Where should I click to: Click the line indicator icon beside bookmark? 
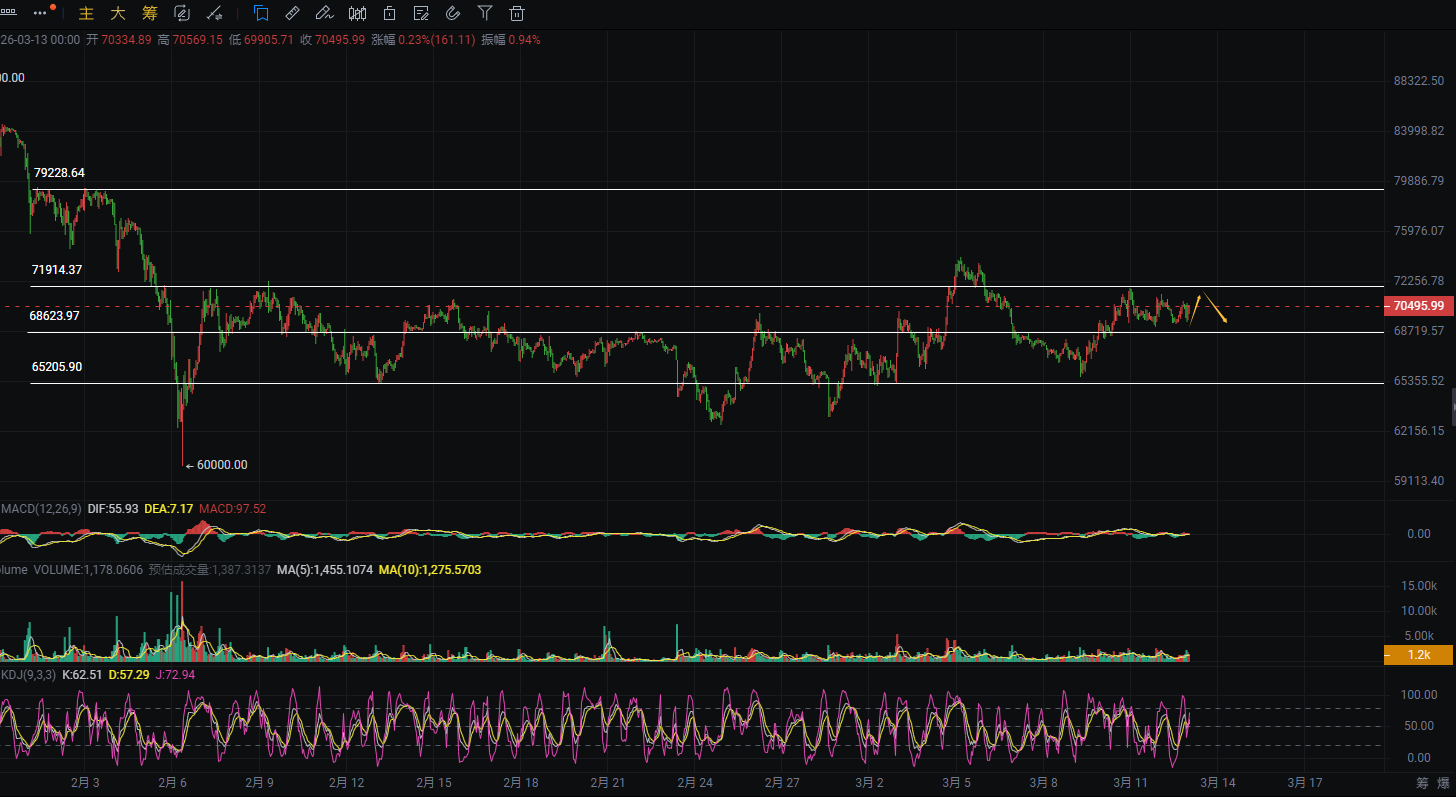(x=214, y=13)
